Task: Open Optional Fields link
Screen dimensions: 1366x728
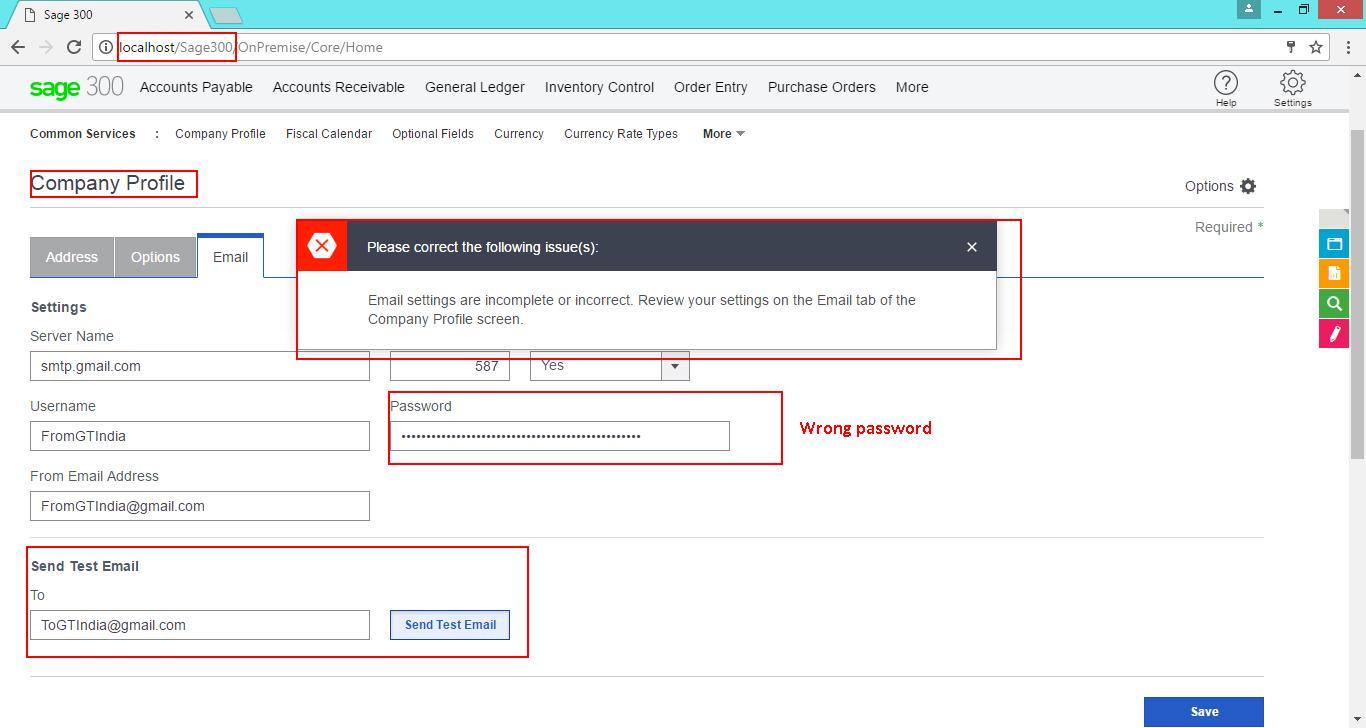Action: 433,134
